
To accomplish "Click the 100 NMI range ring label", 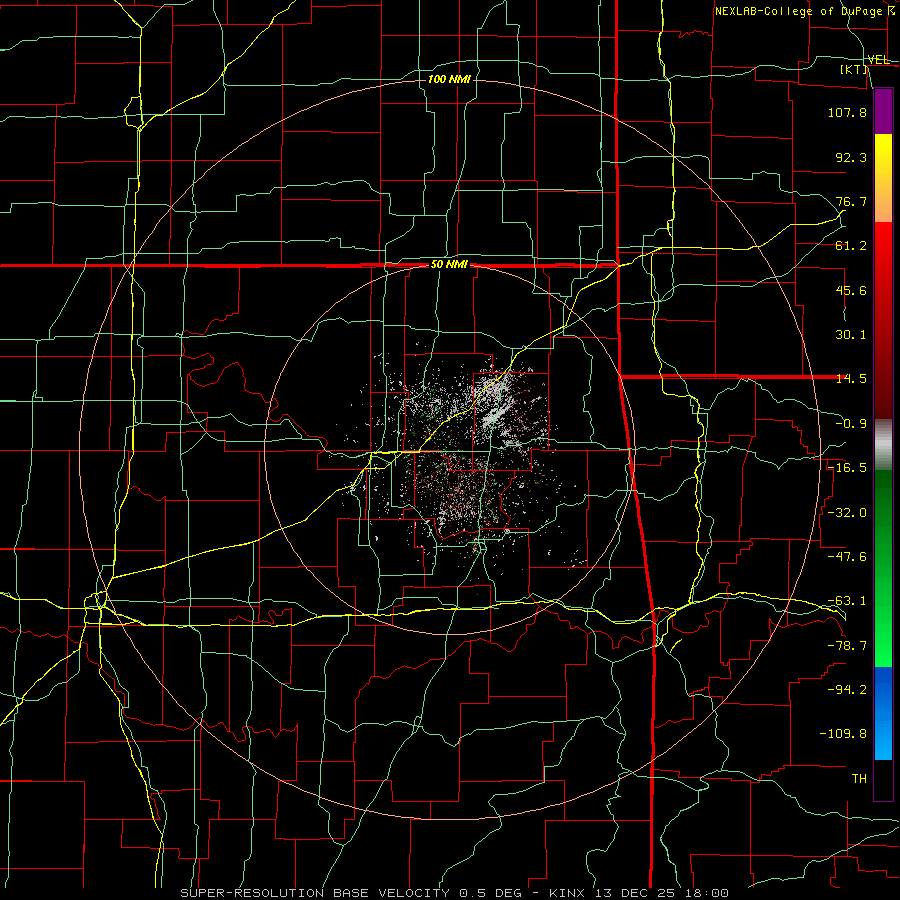I will pyautogui.click(x=449, y=79).
